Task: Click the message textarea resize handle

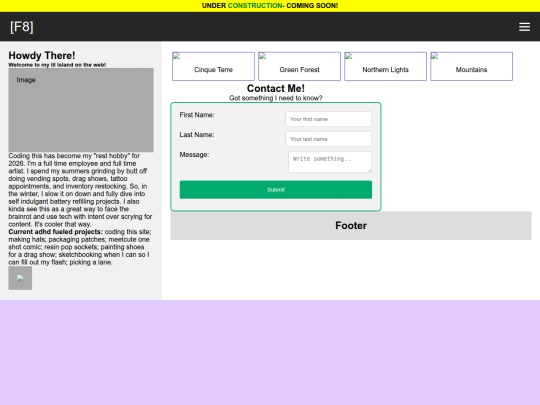Action: point(370,170)
